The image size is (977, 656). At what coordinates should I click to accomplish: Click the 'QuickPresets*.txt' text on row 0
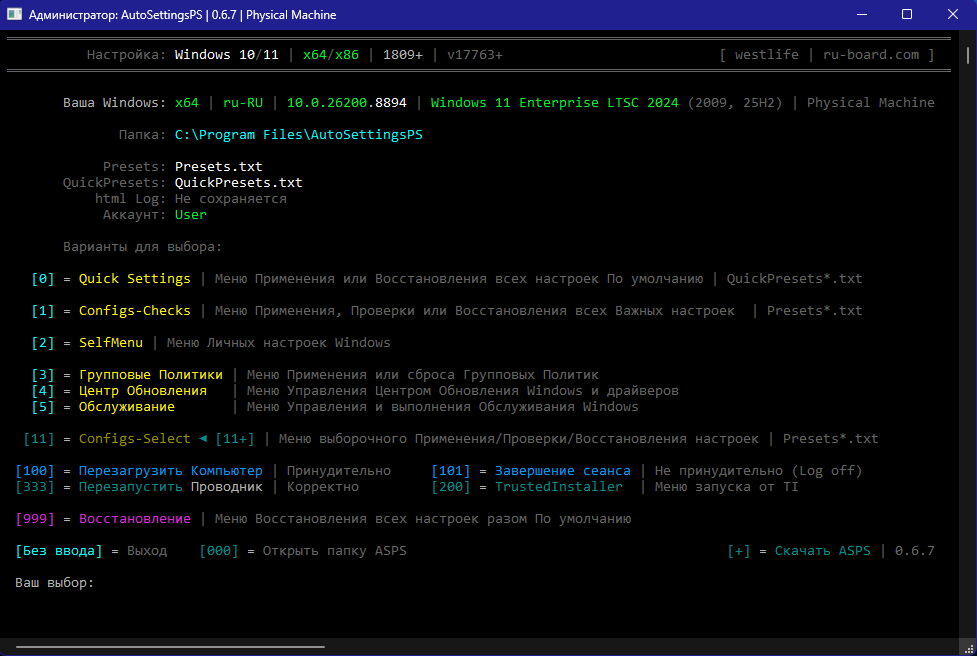794,278
